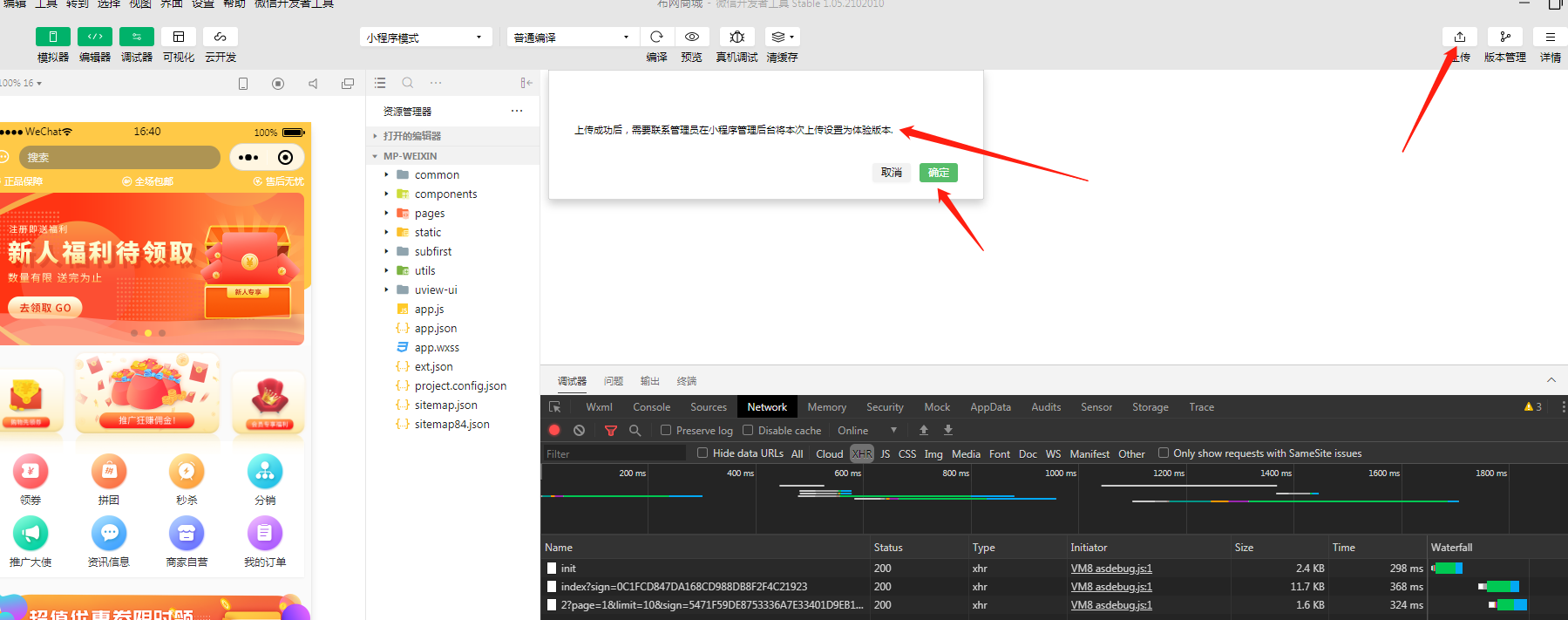The width and height of the screenshot is (1568, 620).
Task: Toggle the editor (编辑器) panel button
Action: pos(95,37)
